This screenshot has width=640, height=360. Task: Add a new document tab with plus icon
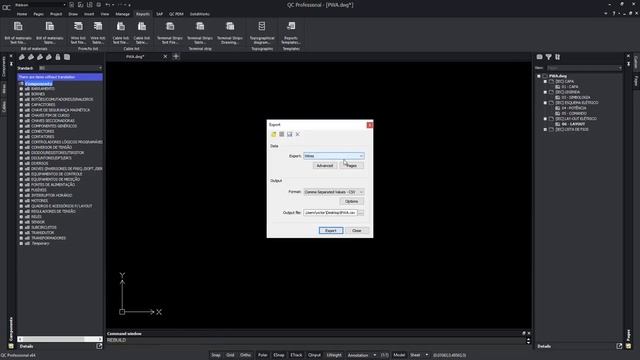point(176,56)
